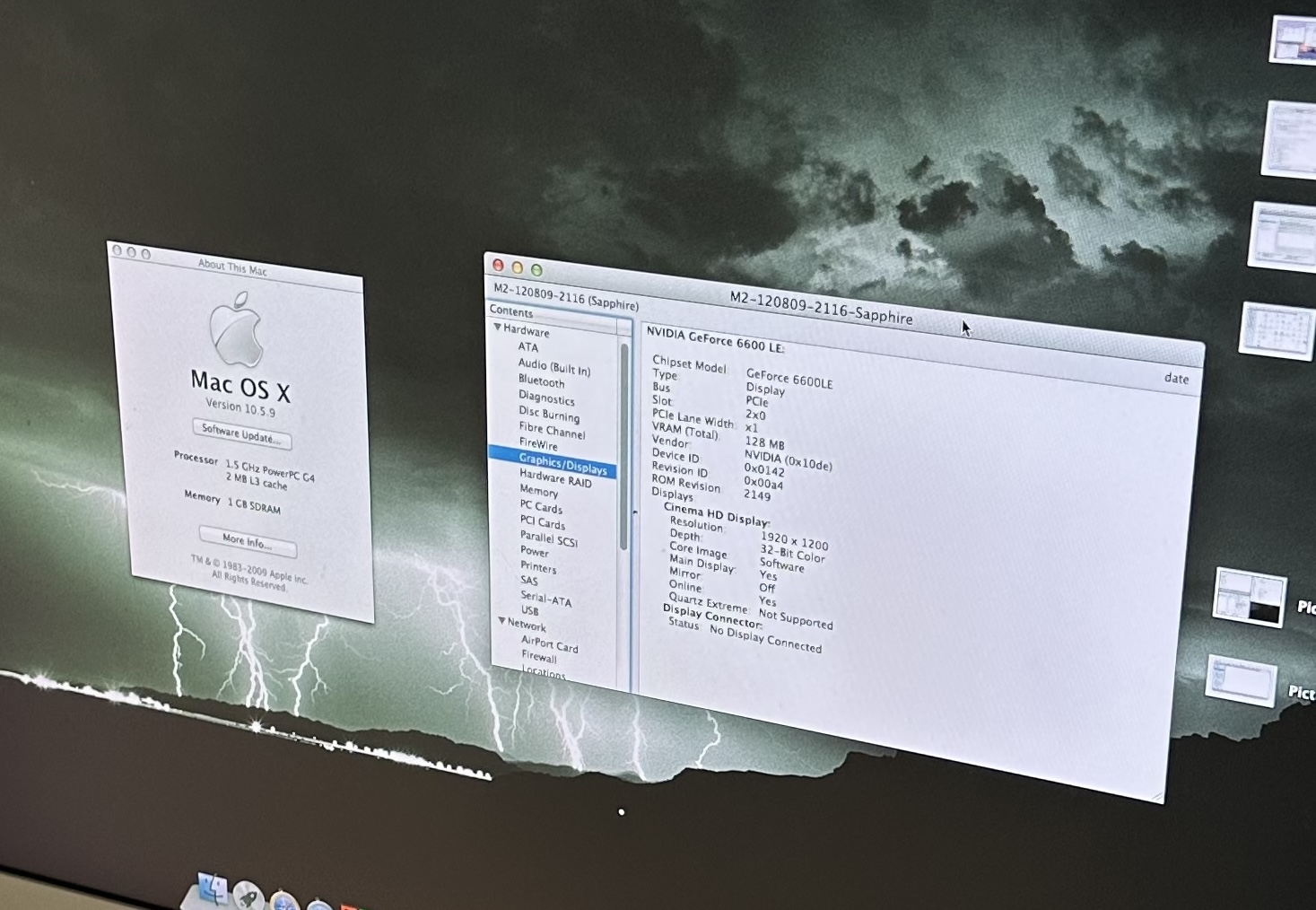This screenshot has height=910, width=1316.
Task: Close the System Profiler window
Action: (x=498, y=265)
